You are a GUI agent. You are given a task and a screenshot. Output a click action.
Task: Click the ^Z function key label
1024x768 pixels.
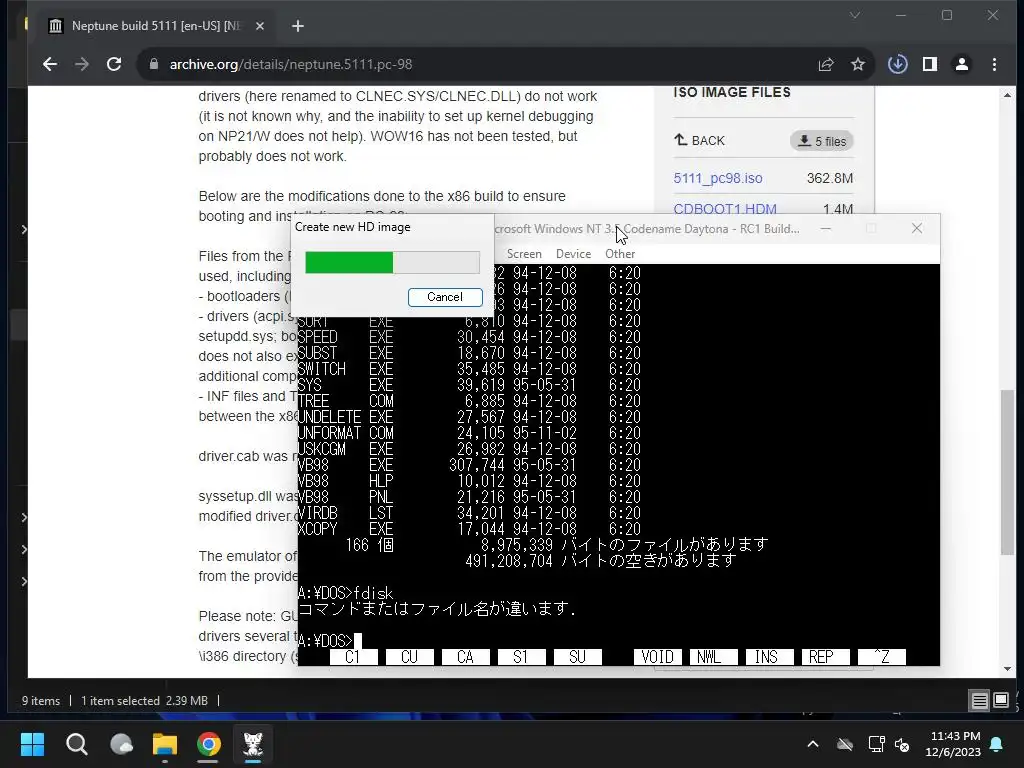(882, 657)
